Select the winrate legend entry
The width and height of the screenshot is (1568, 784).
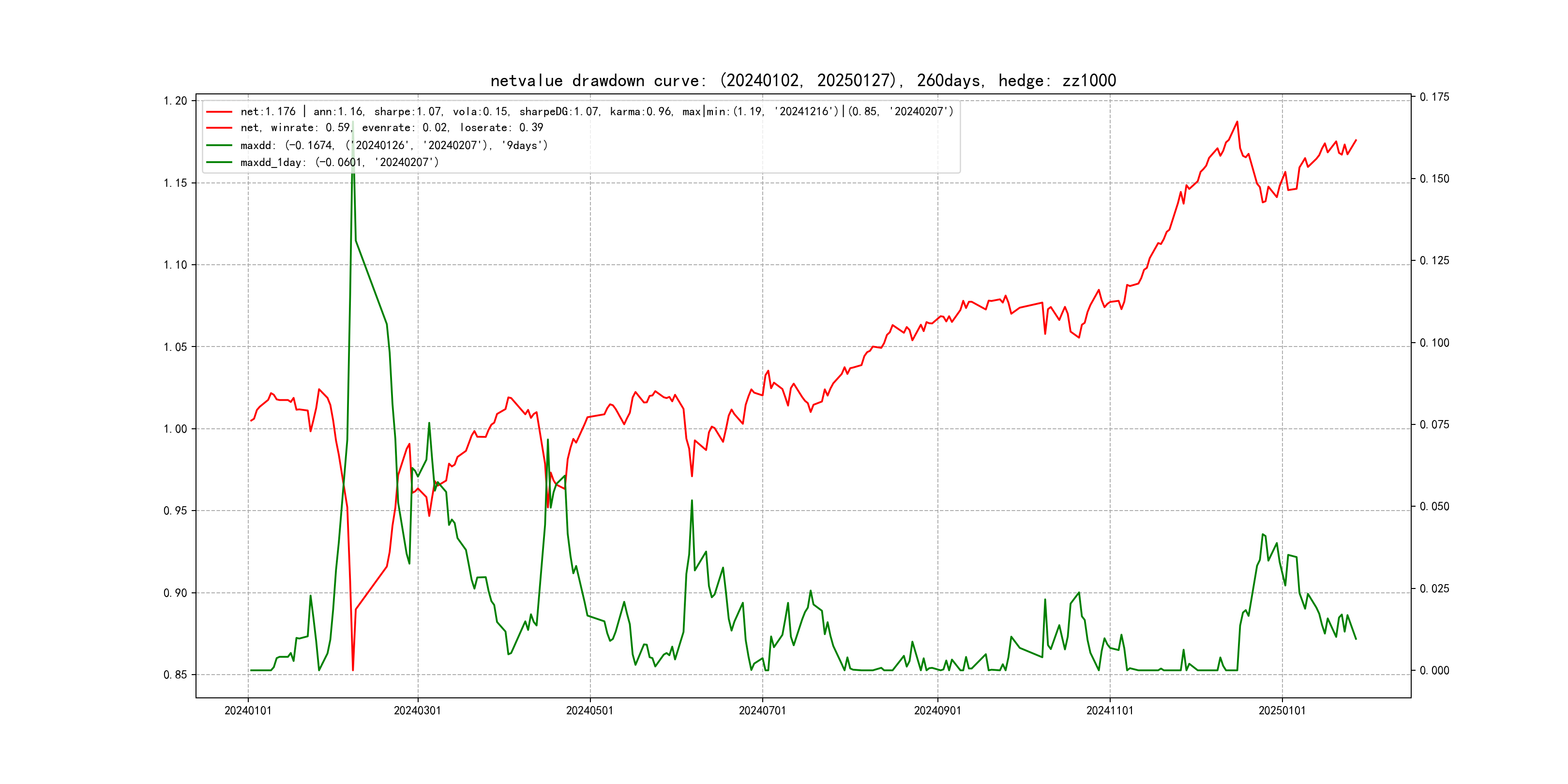392,128
